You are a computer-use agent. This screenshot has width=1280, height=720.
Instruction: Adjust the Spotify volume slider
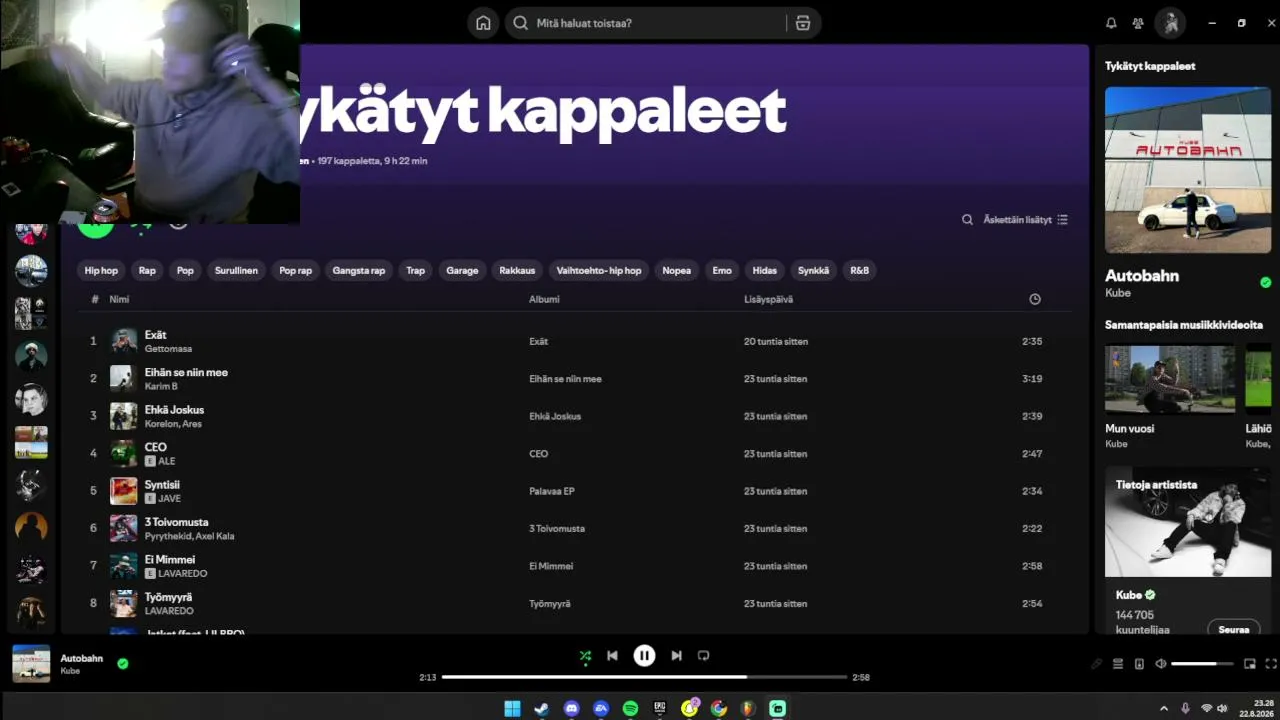(1201, 664)
